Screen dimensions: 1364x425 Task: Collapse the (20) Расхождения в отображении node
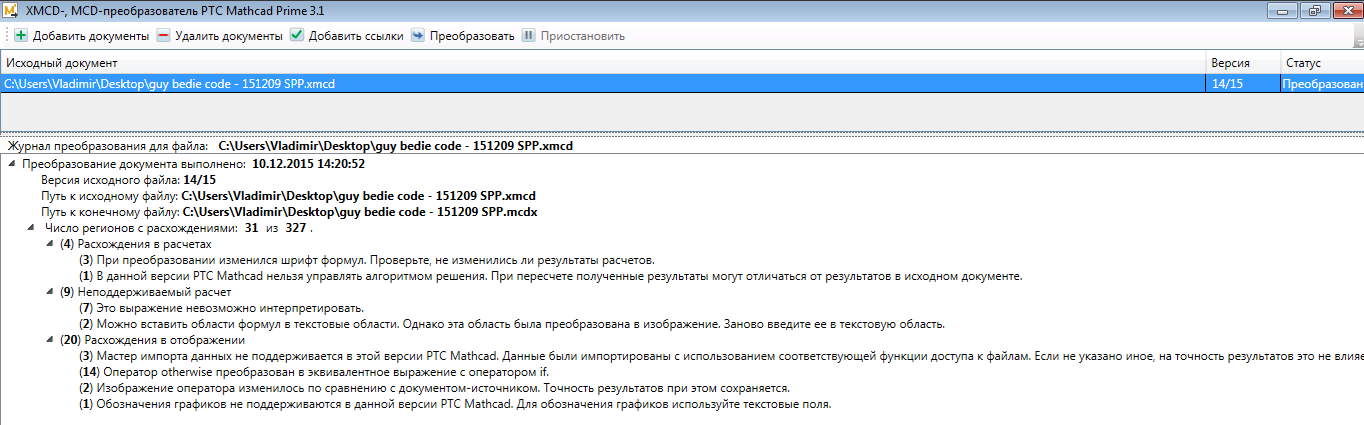pos(50,340)
